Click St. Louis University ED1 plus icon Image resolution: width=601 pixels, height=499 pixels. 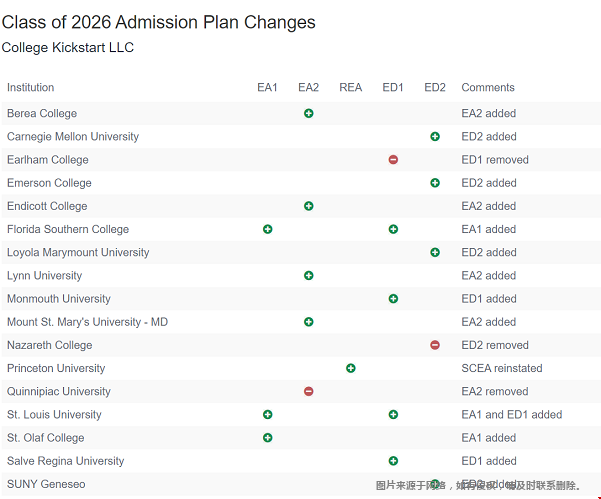[x=393, y=414]
